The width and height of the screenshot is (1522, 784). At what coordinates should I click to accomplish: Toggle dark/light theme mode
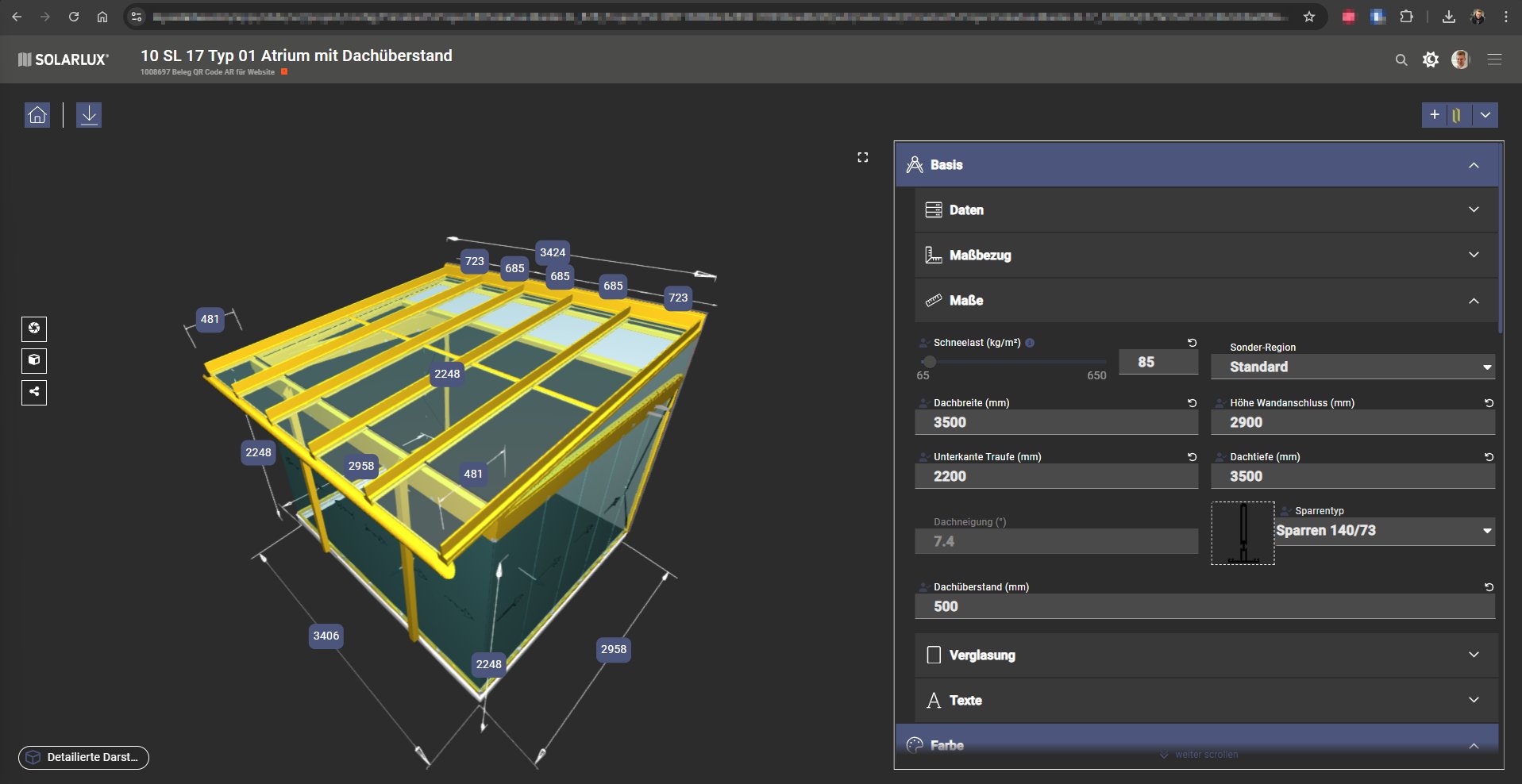[x=1431, y=60]
